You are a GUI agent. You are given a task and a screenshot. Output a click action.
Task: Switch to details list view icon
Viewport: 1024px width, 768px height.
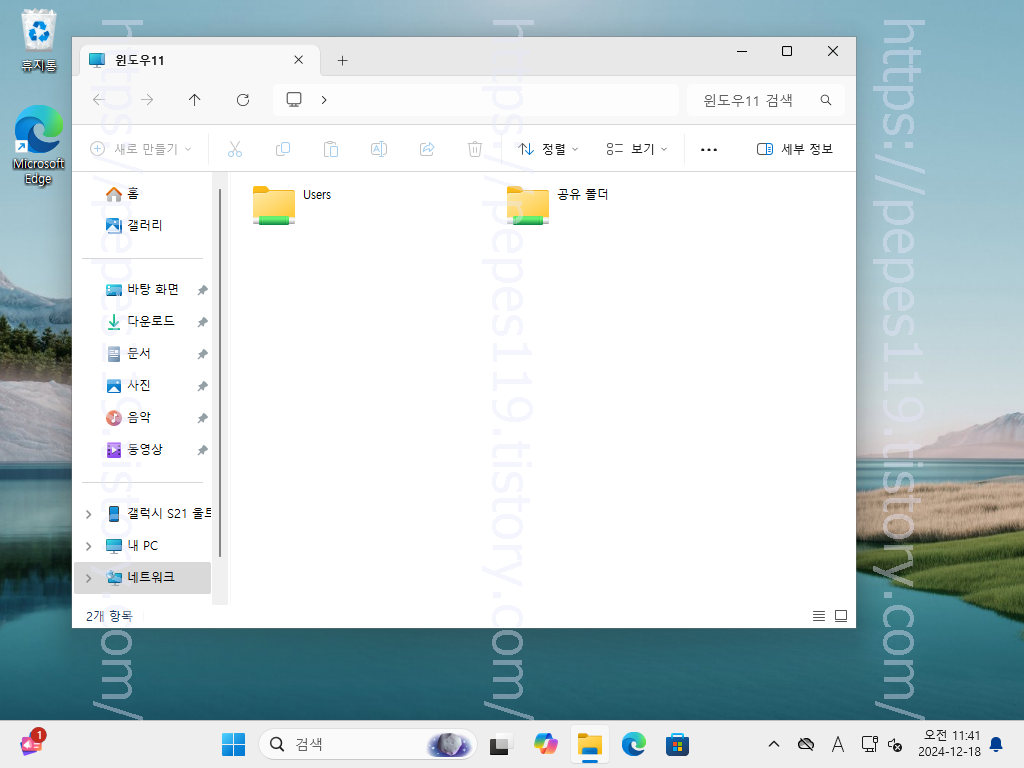click(x=818, y=616)
